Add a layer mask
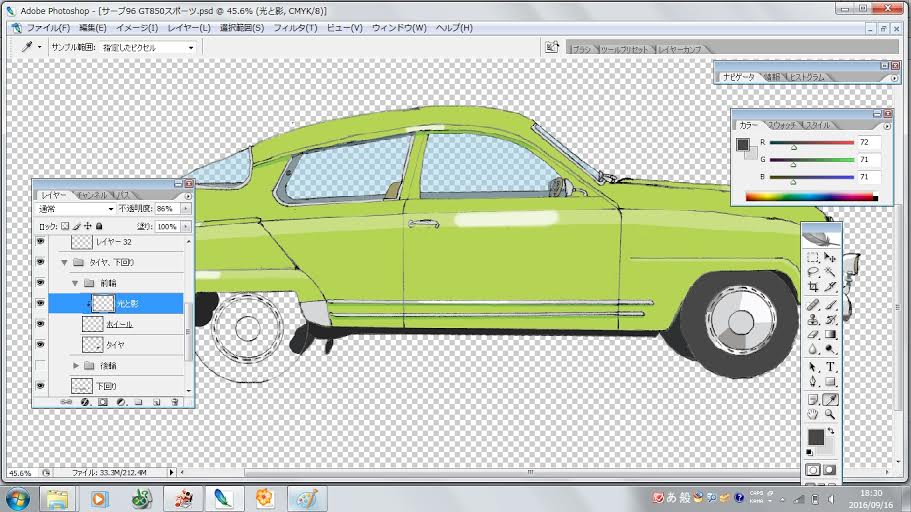Viewport: 911px width, 512px height. pyautogui.click(x=103, y=402)
